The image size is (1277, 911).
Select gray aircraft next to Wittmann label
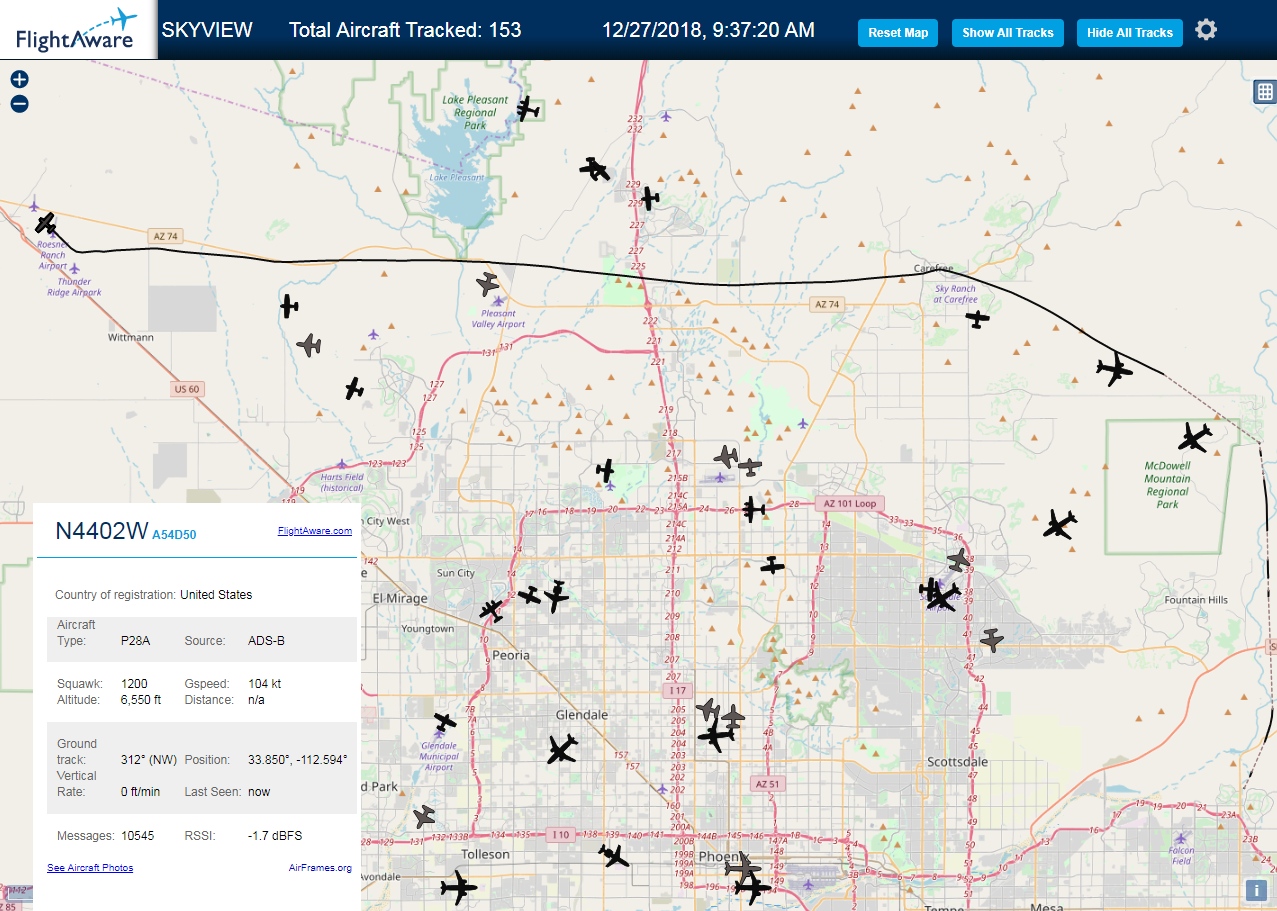309,345
